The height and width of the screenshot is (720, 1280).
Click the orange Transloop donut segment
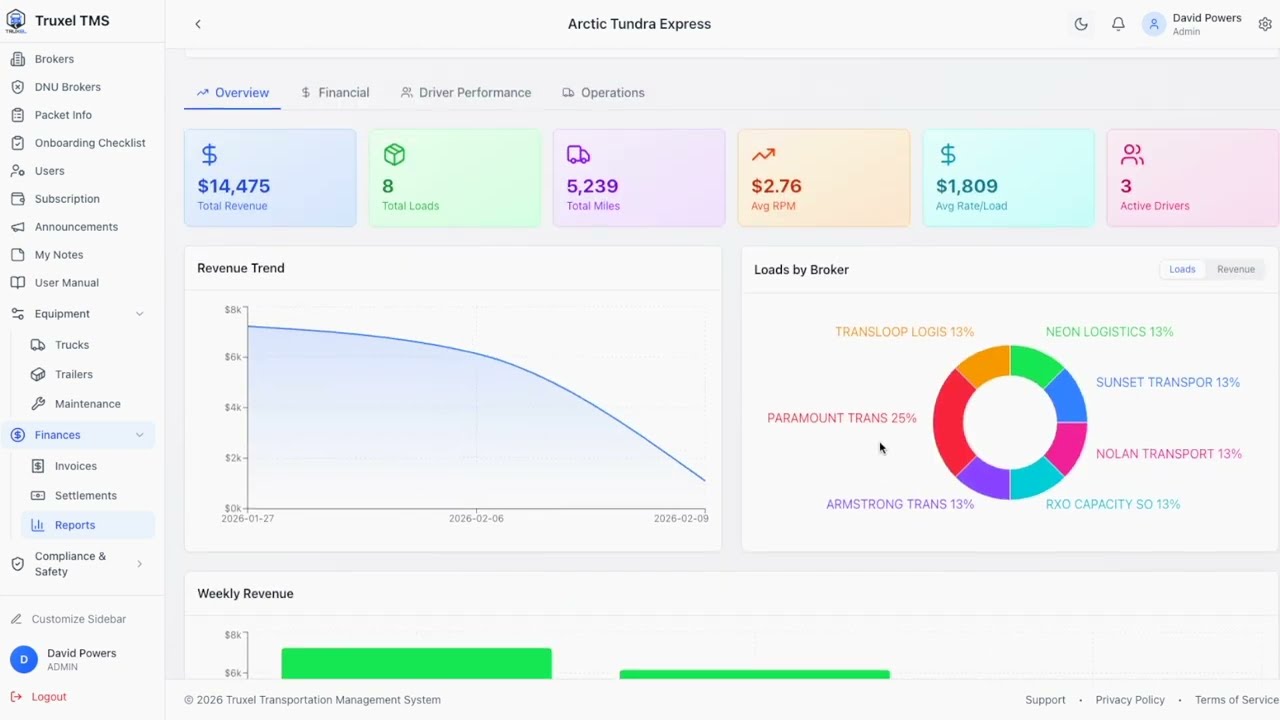(986, 364)
